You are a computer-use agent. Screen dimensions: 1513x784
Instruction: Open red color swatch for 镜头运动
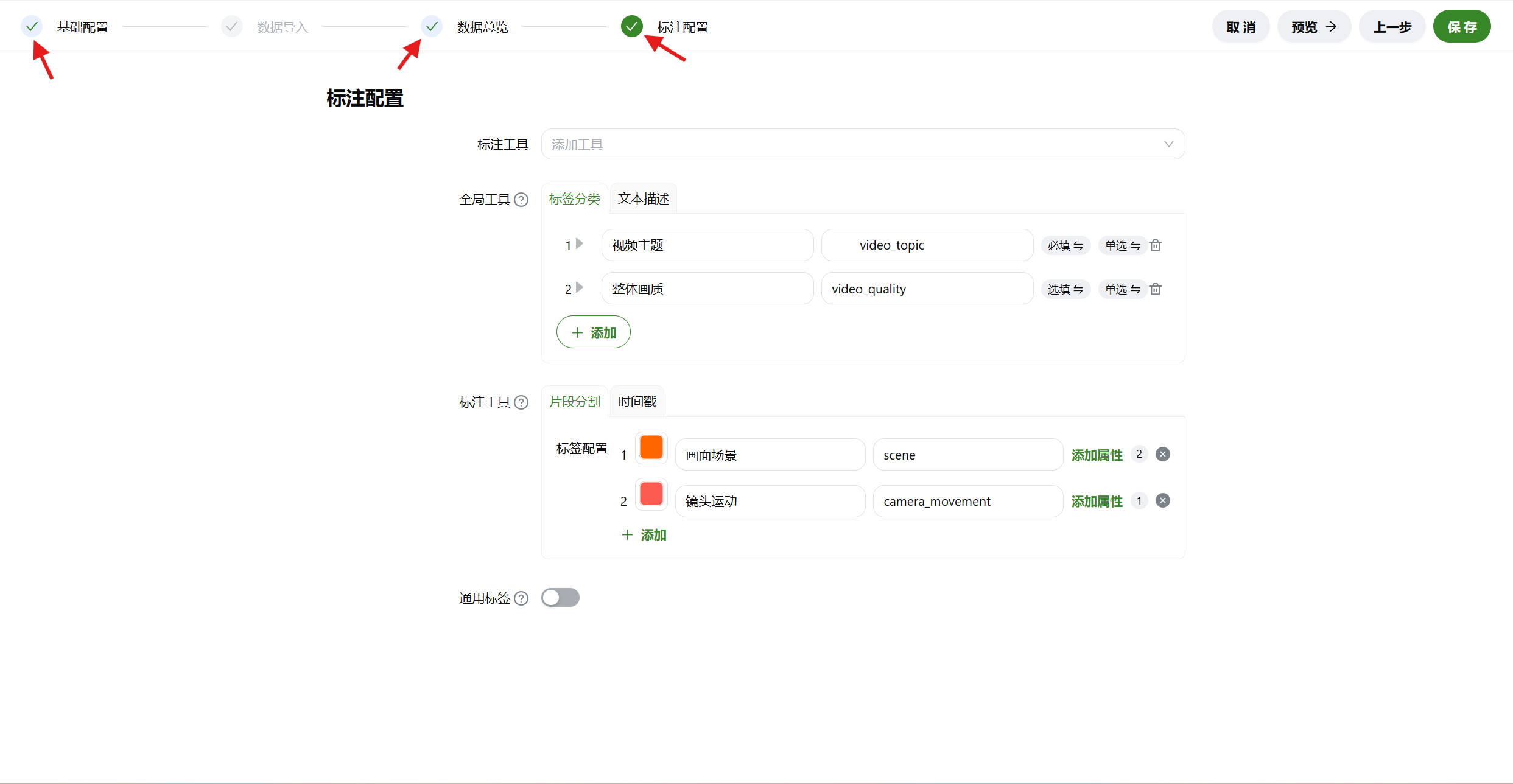(x=651, y=494)
